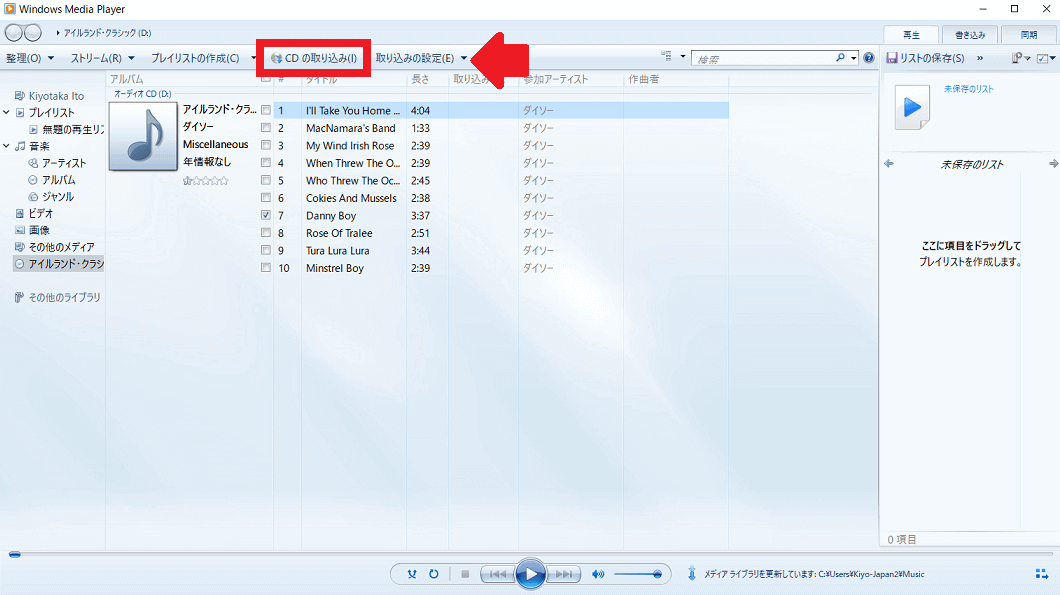Click CD の取り込み(I) to rip the CD
Image resolution: width=1060 pixels, height=595 pixels.
(314, 58)
